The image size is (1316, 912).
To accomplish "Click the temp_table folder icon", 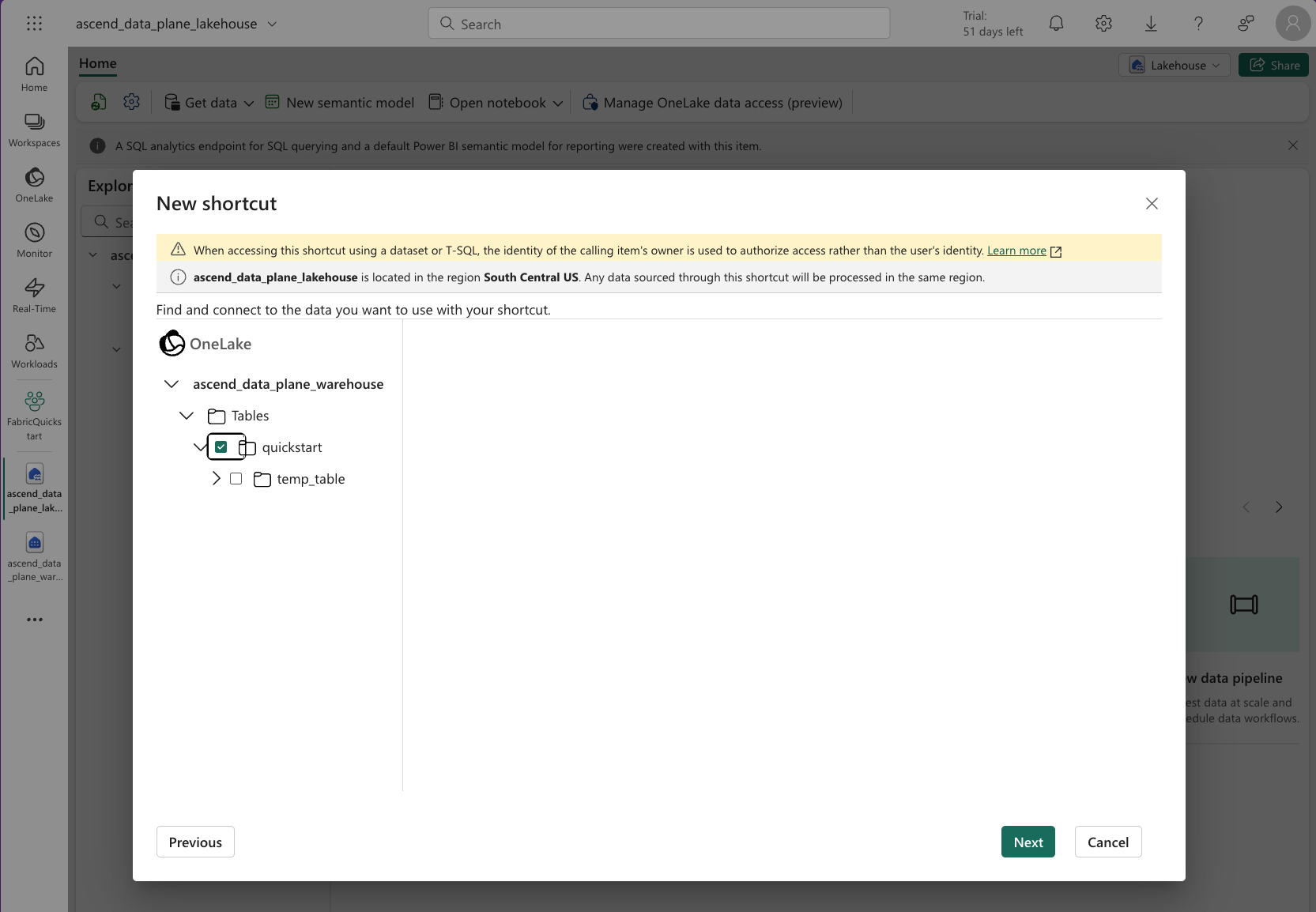I will pyautogui.click(x=262, y=479).
